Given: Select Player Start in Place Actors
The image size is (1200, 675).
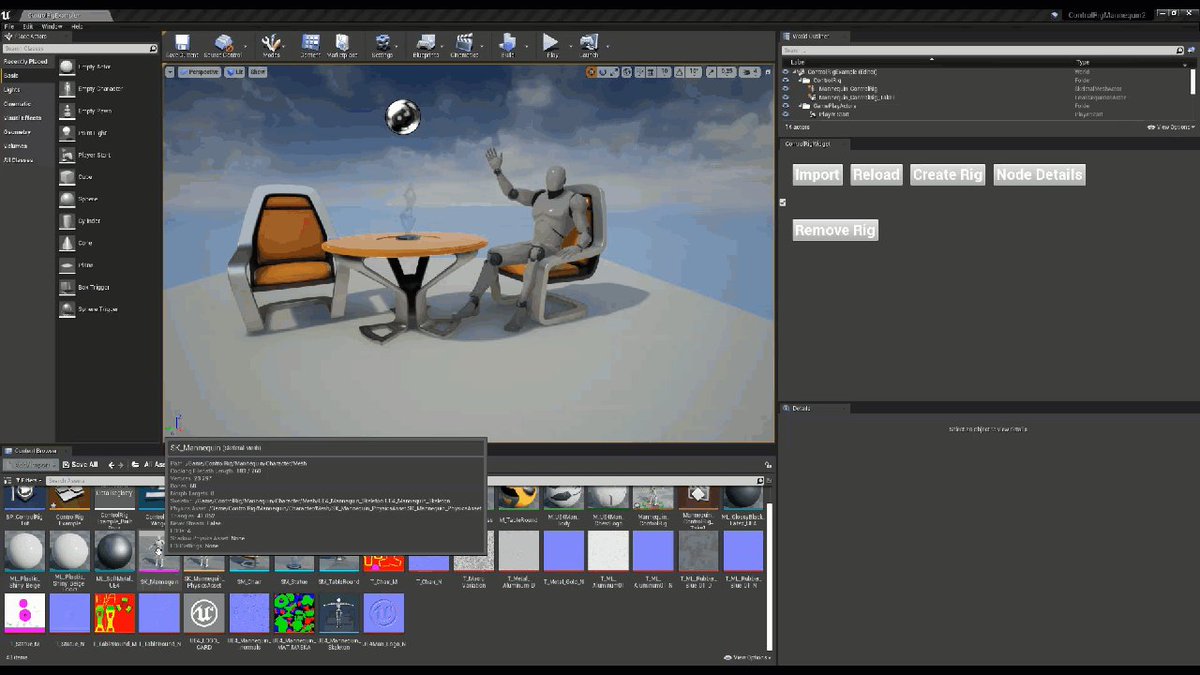Looking at the screenshot, I should (108, 155).
